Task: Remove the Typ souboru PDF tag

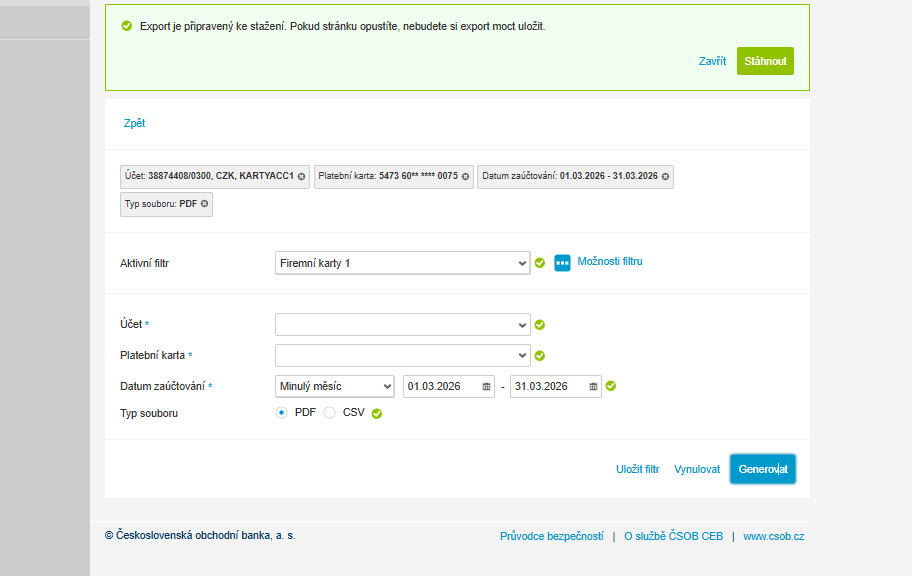Action: (x=204, y=204)
